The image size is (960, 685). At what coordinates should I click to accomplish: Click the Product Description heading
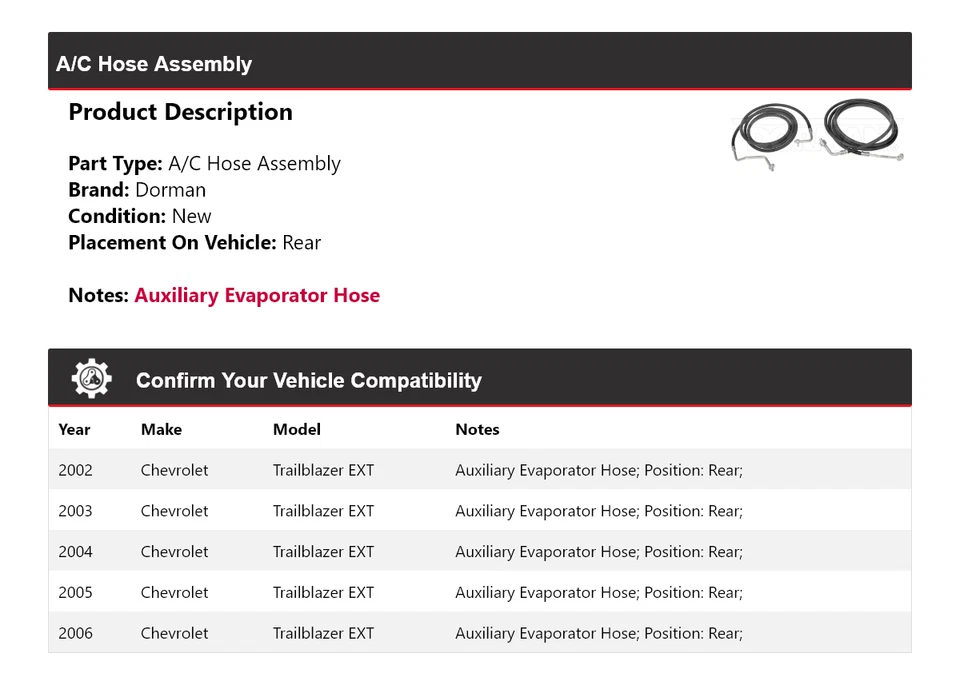point(180,112)
